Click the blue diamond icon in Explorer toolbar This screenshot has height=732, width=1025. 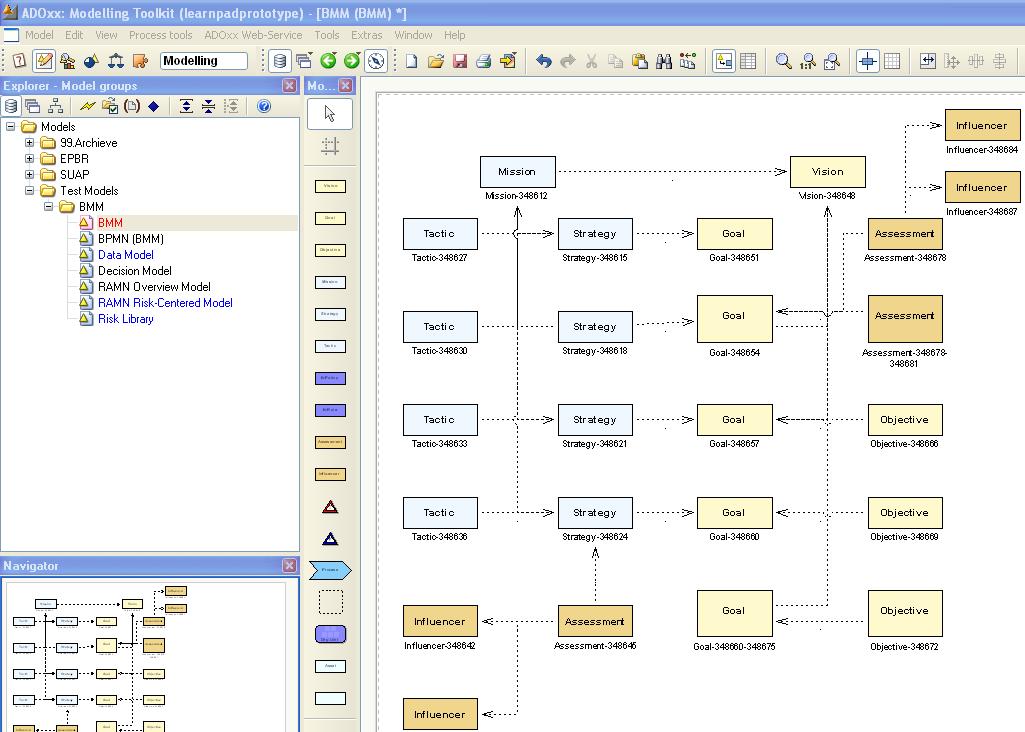pos(154,106)
